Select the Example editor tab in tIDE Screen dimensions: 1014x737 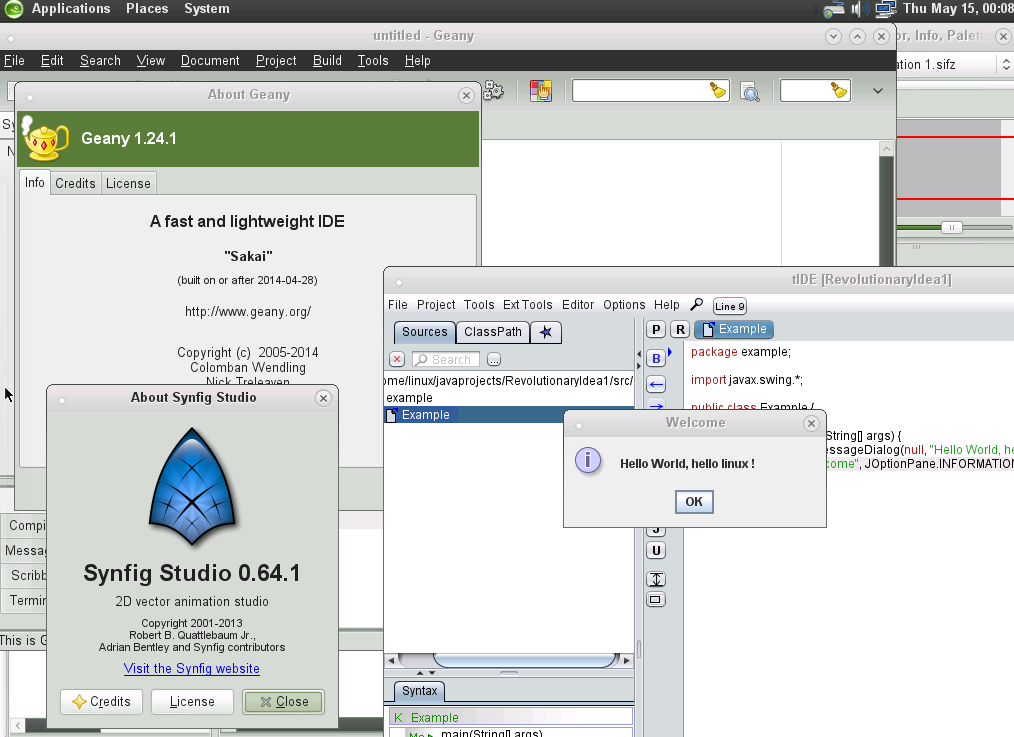(734, 329)
